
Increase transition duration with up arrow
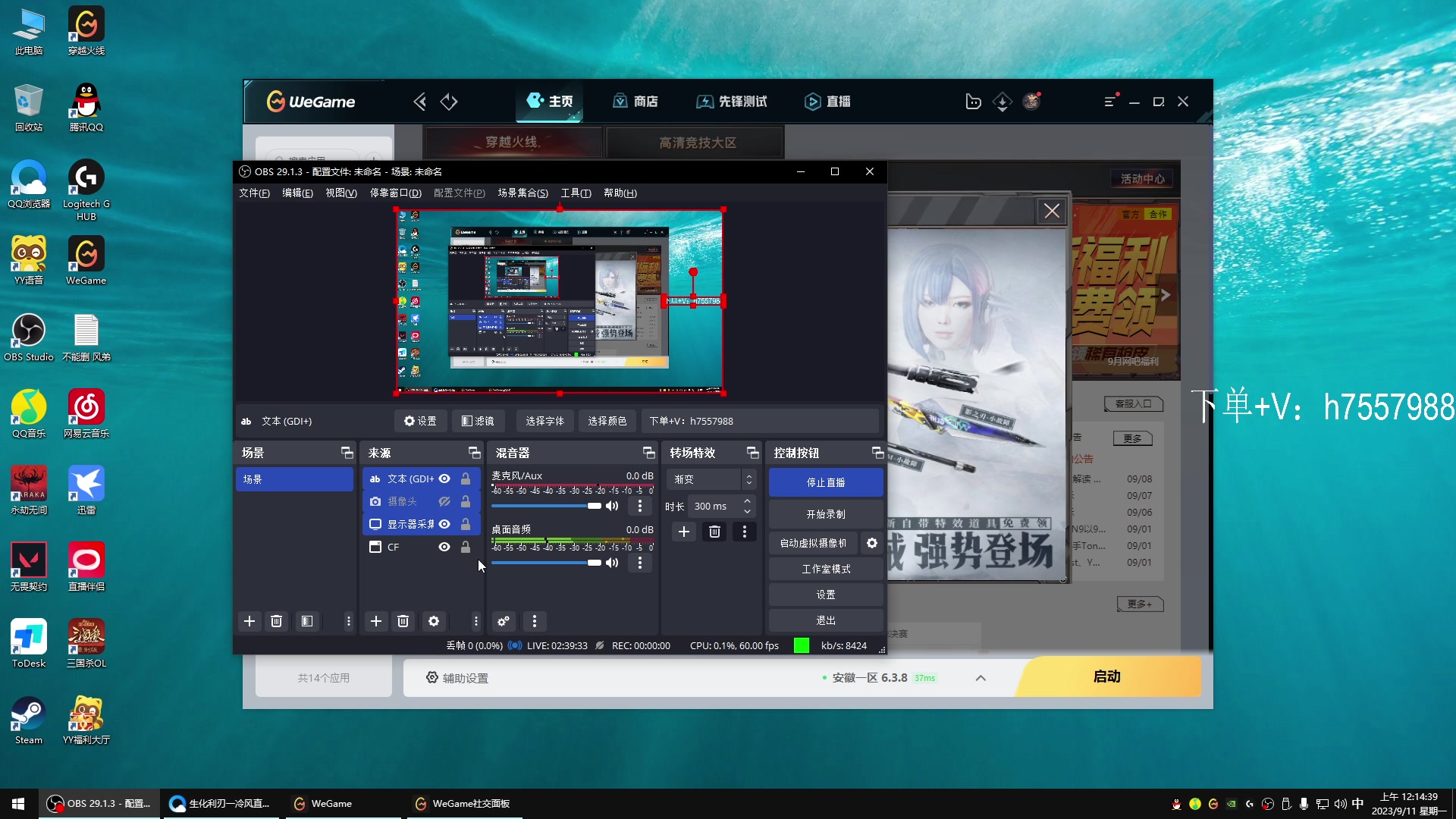pos(748,501)
